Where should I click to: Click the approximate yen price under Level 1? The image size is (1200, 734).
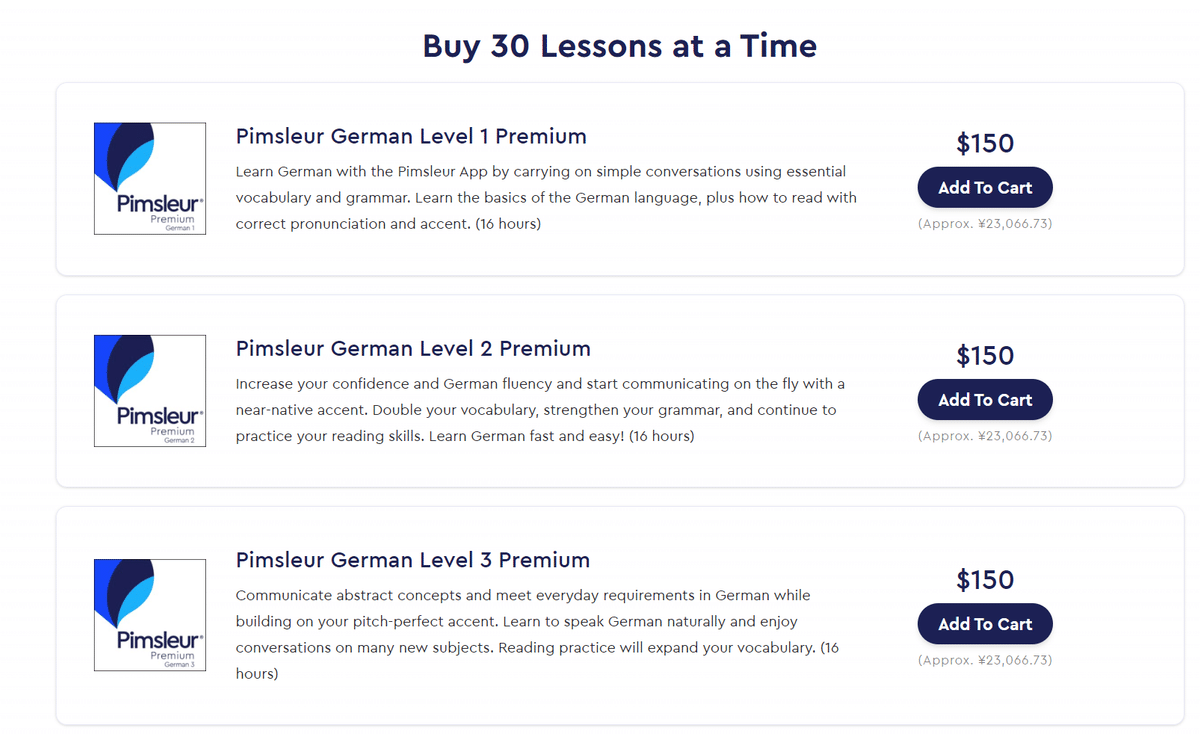click(x=985, y=224)
